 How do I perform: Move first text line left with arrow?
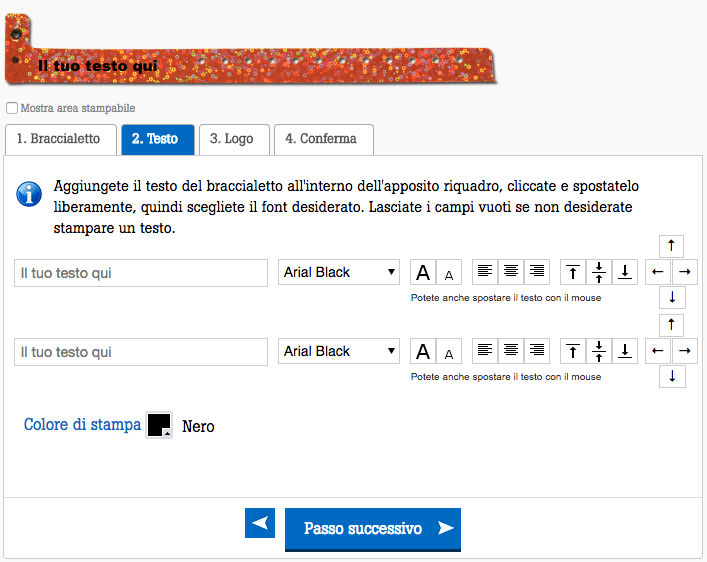pyautogui.click(x=658, y=272)
